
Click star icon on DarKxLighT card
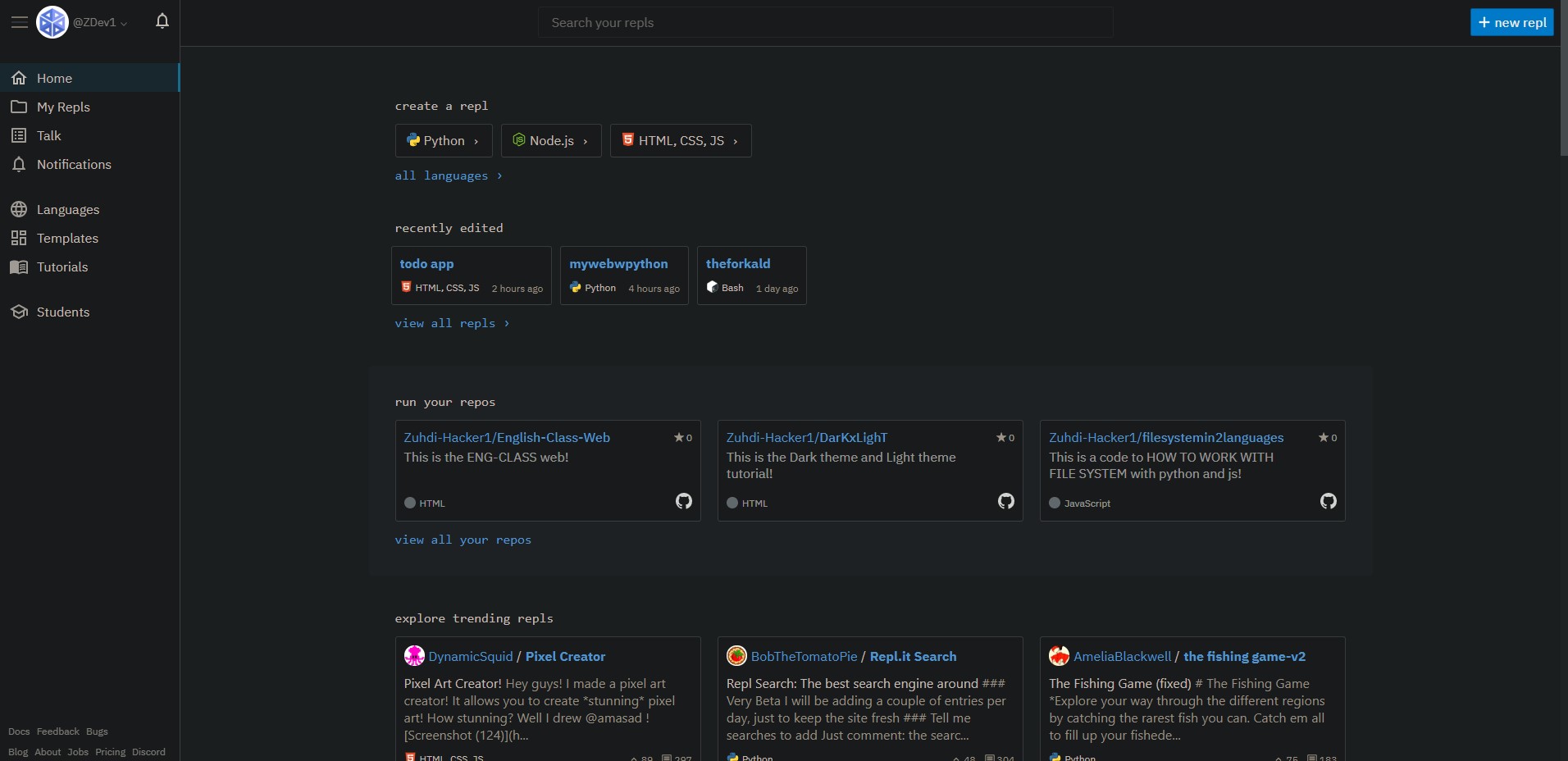pos(1001,437)
